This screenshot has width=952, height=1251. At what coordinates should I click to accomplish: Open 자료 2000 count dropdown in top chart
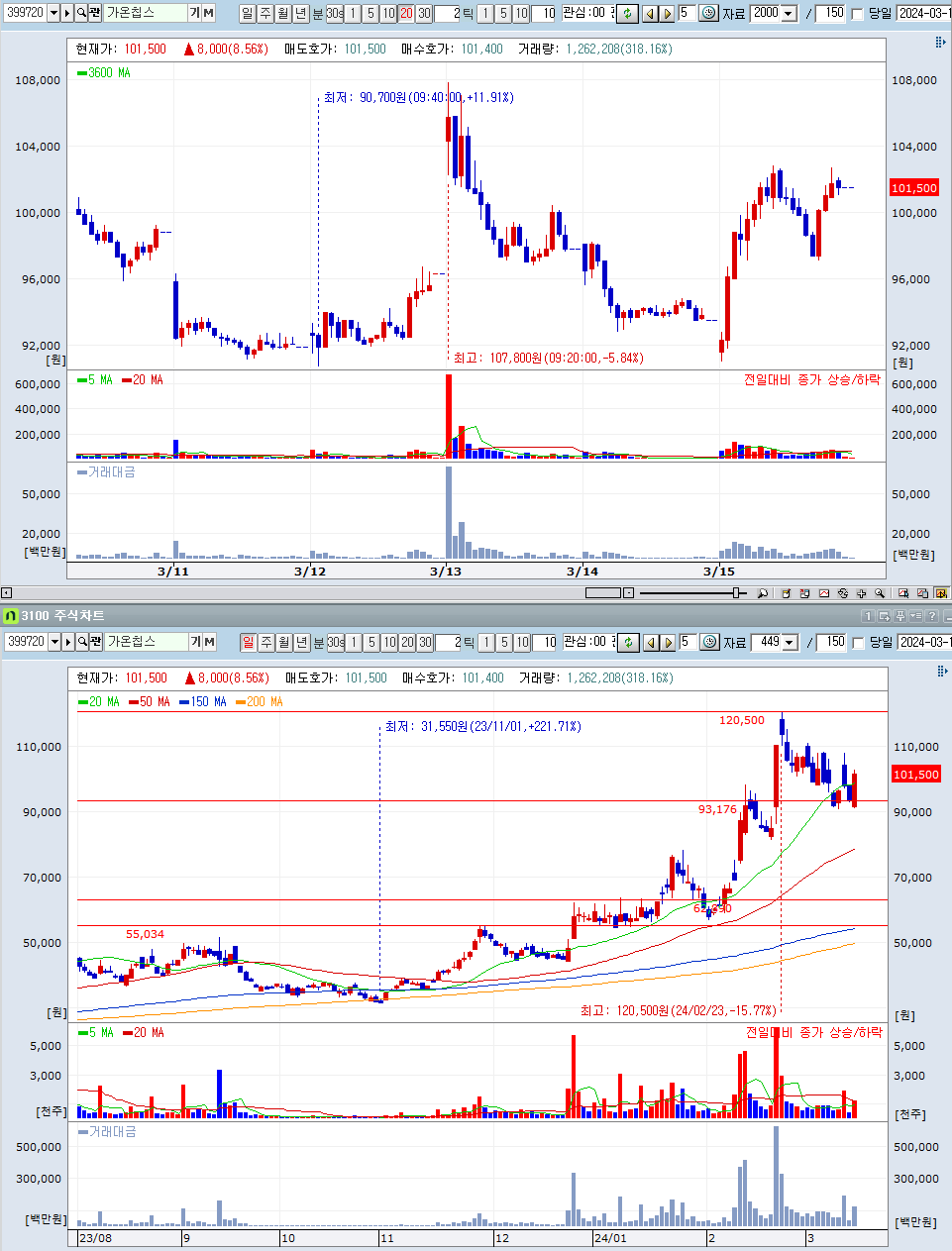790,13
